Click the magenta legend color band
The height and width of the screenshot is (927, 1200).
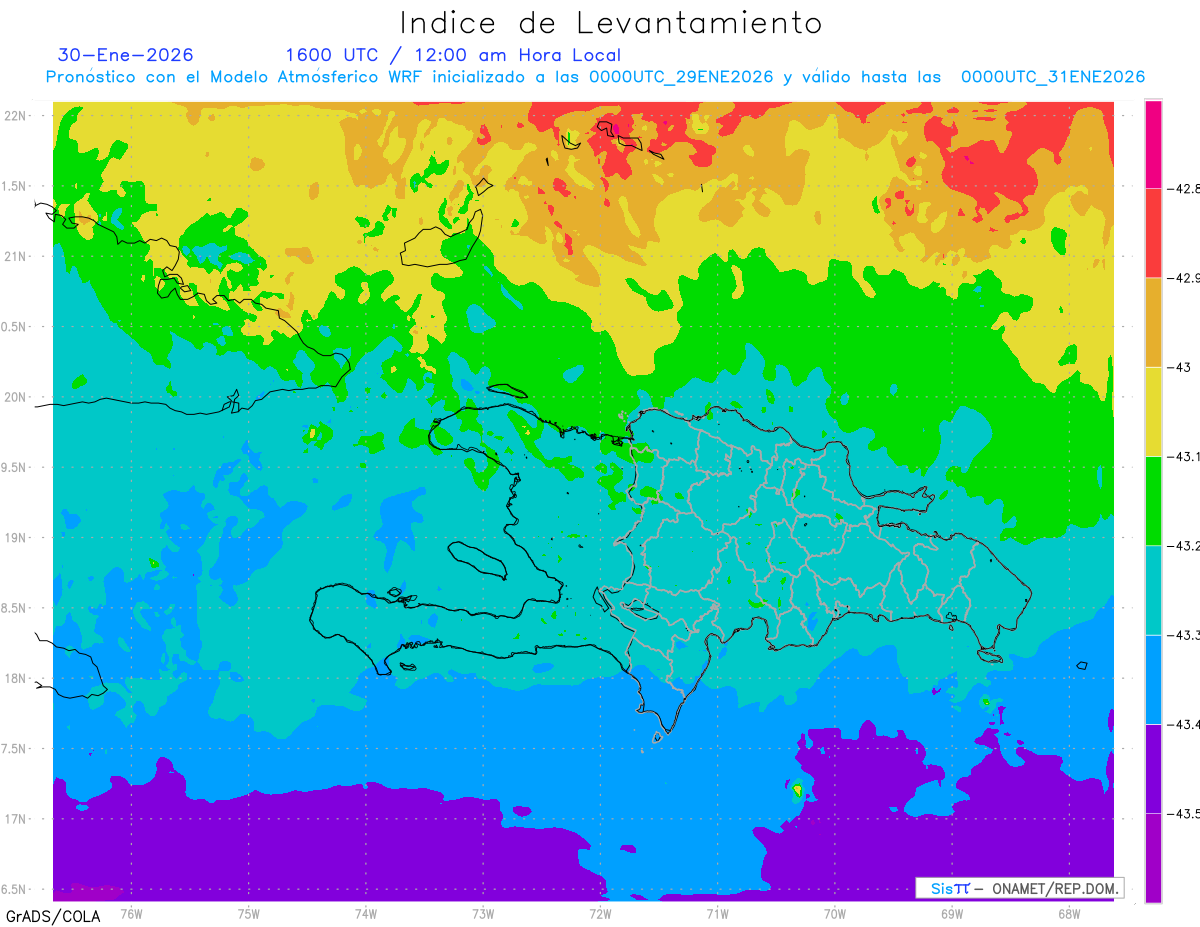click(x=1154, y=144)
